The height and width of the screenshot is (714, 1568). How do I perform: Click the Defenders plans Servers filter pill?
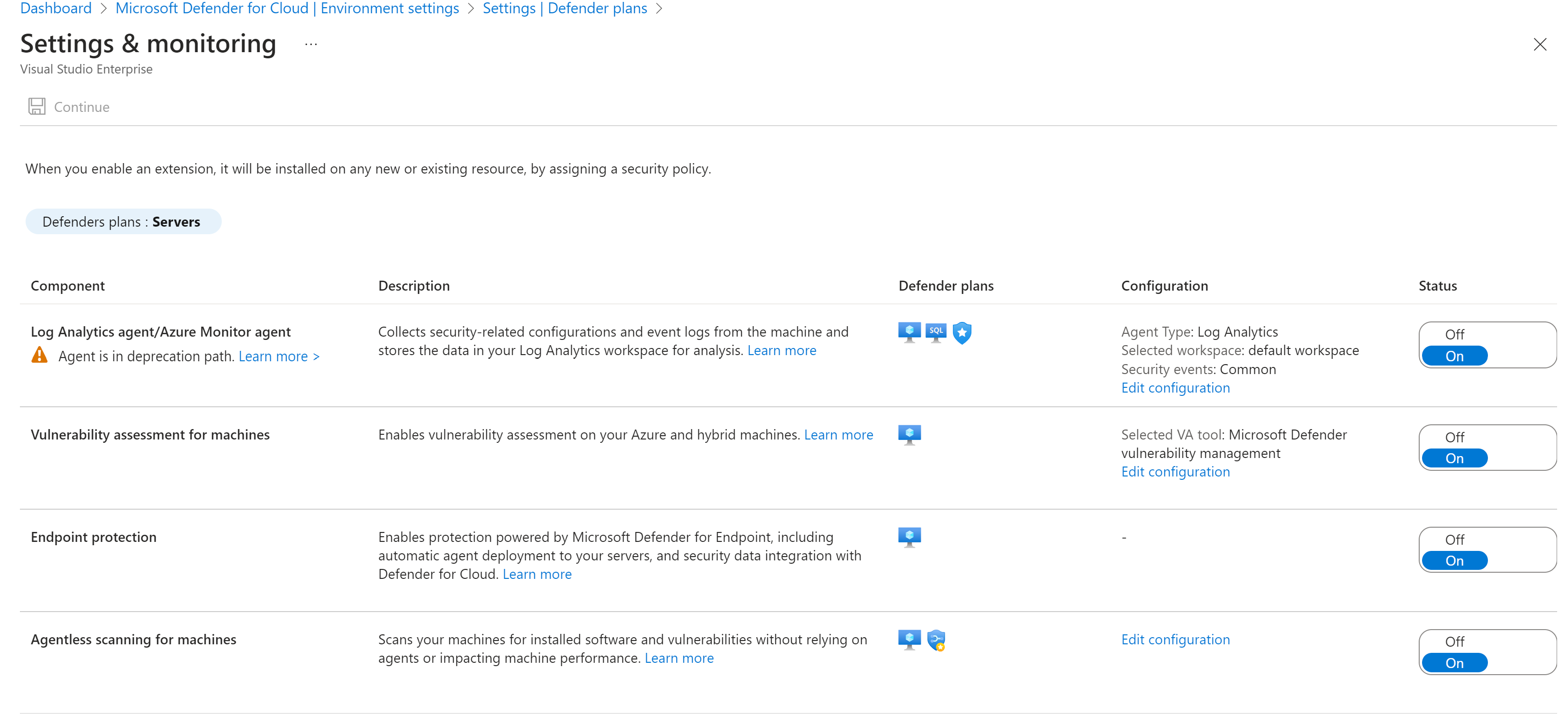[x=123, y=222]
